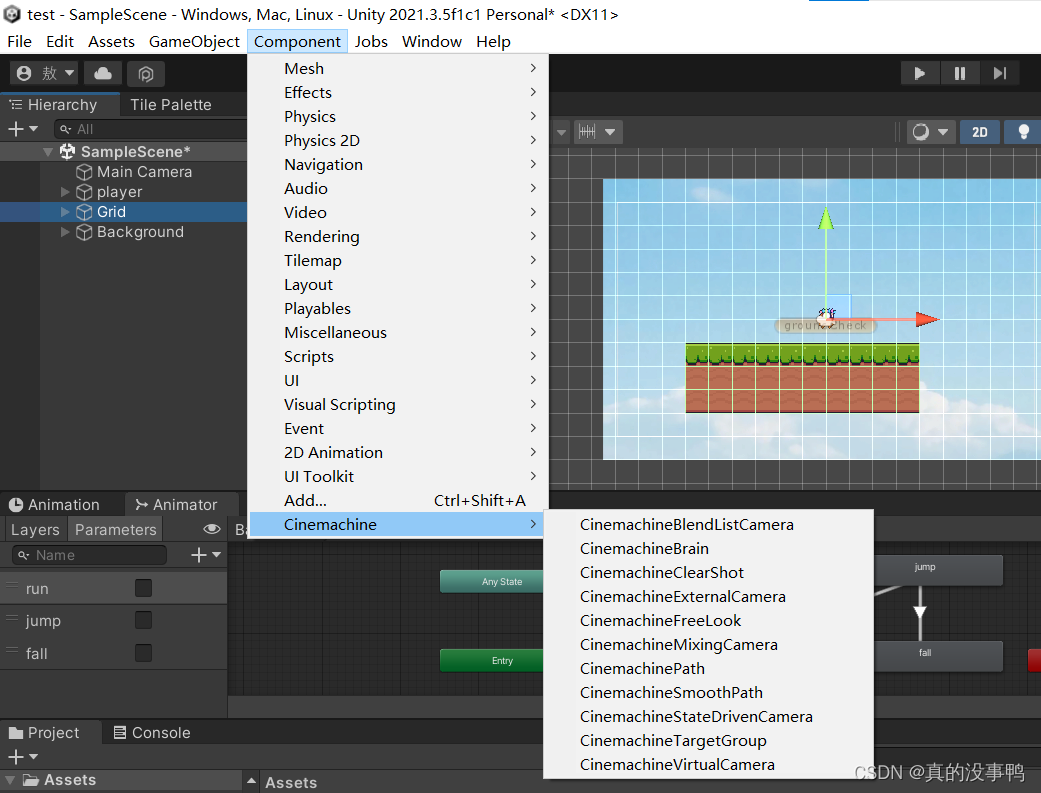Open the account dropdown icon
The image size is (1041, 793).
pos(44,73)
